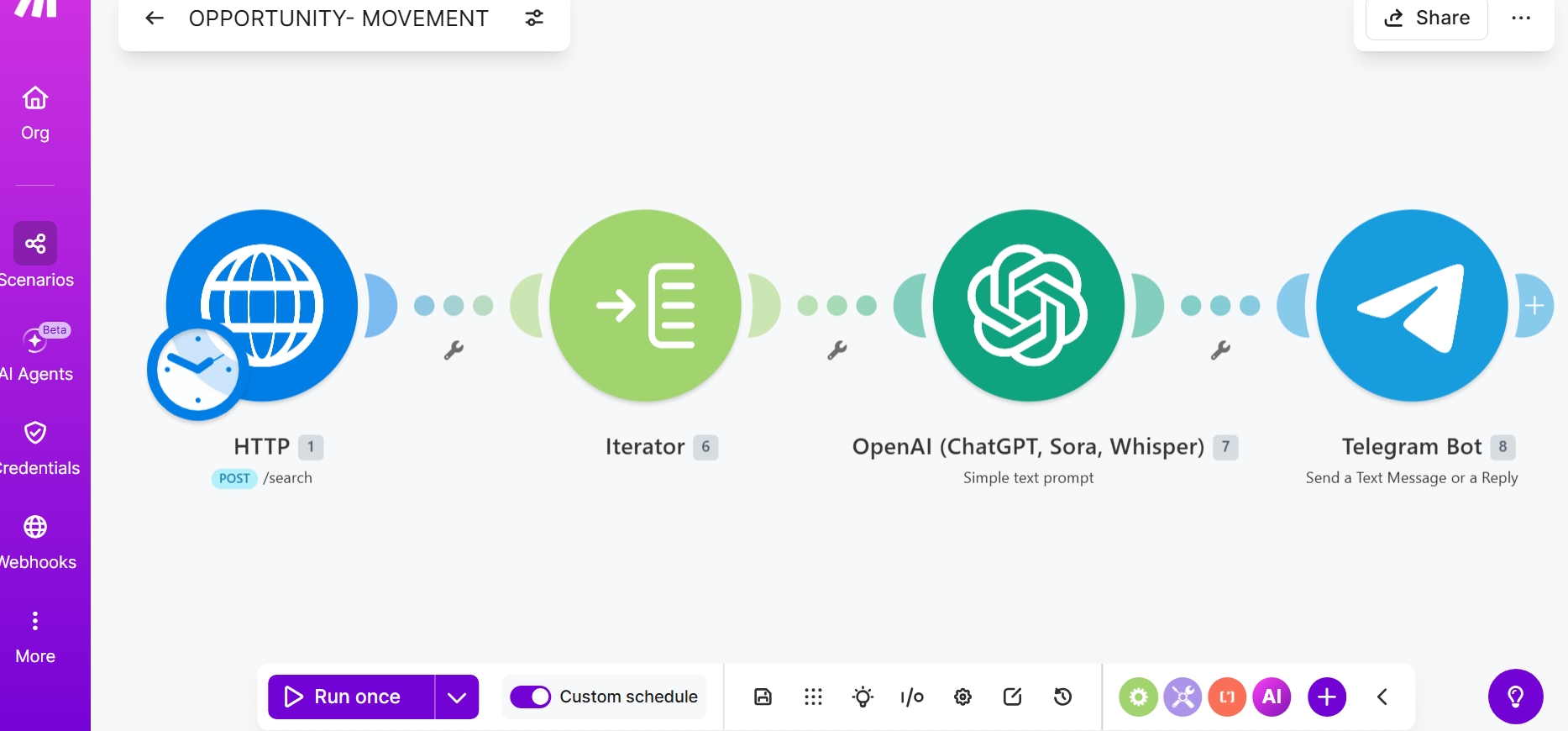The height and width of the screenshot is (731, 1568).
Task: Toggle the Custom schedule switch
Action: (x=531, y=697)
